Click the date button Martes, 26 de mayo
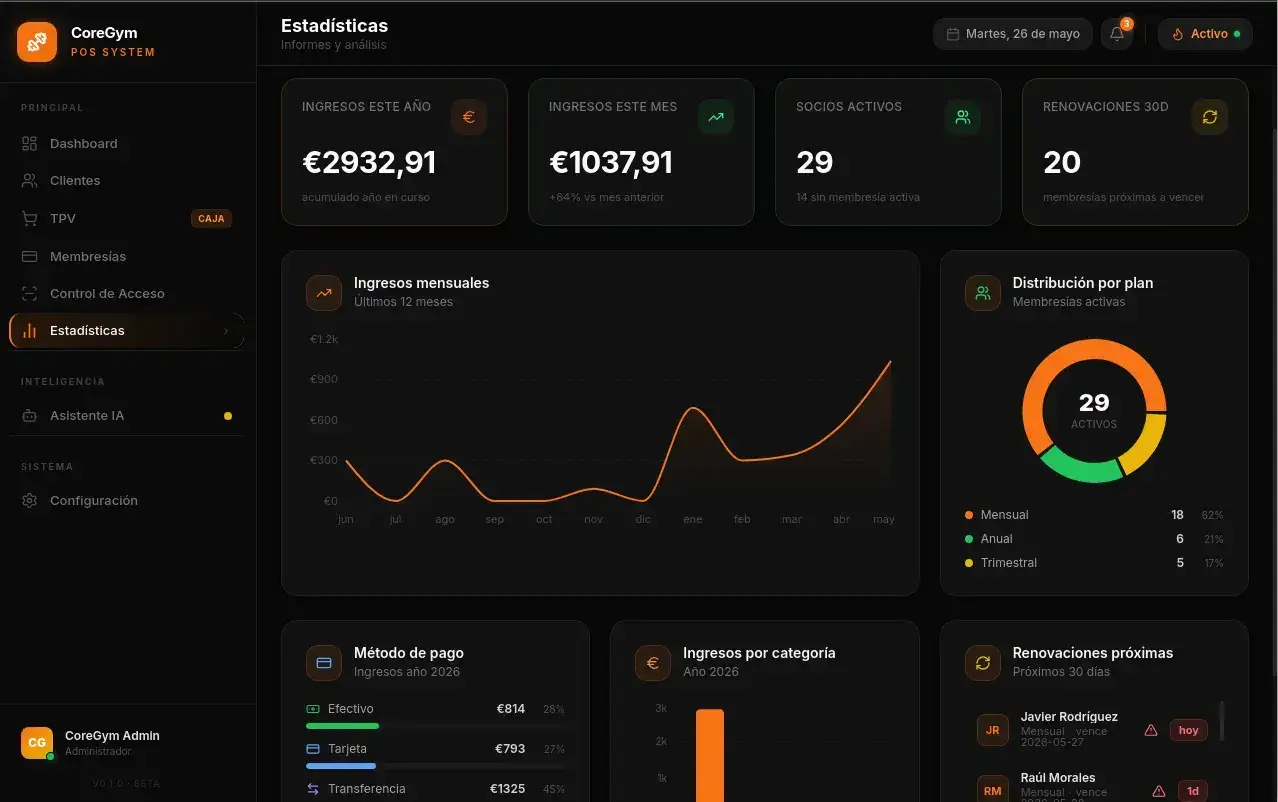This screenshot has height=802, width=1278. [1012, 34]
